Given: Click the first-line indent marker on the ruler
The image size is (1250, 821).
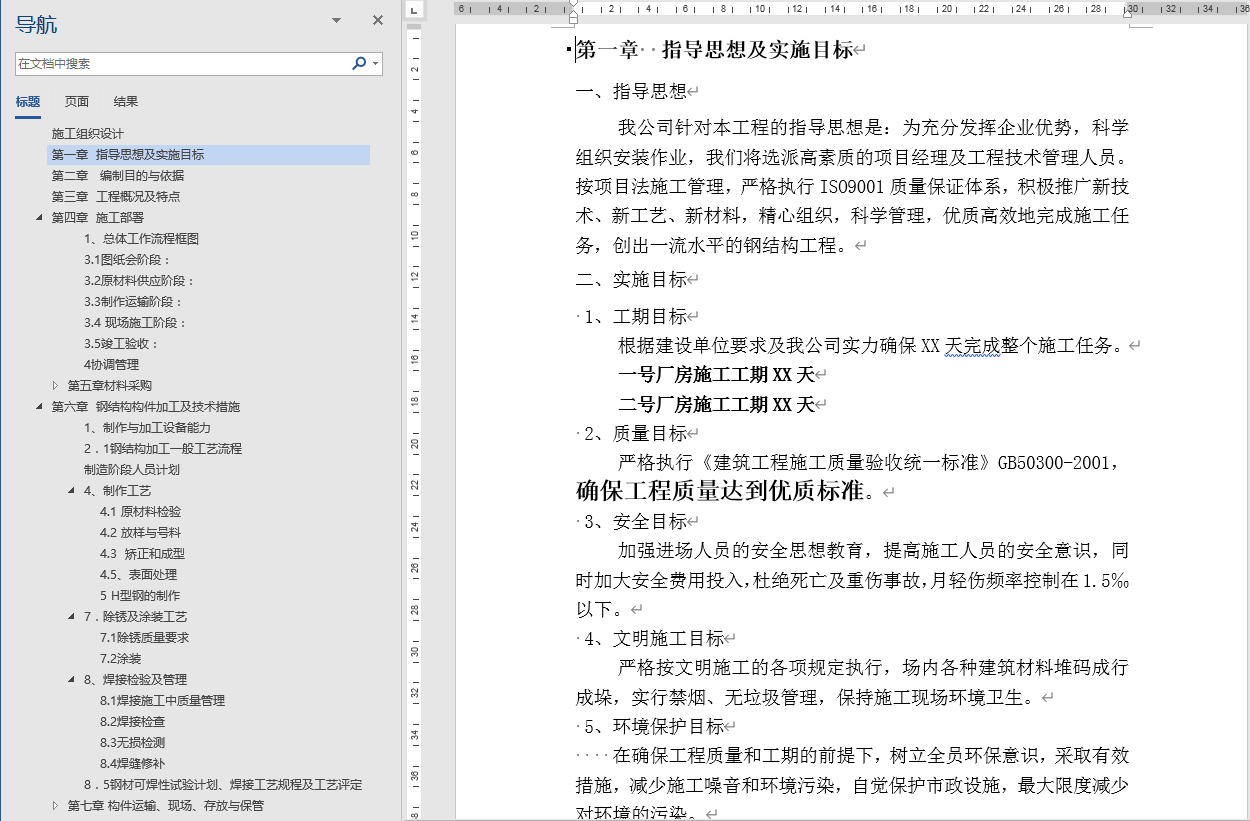Looking at the screenshot, I should 573,4.
